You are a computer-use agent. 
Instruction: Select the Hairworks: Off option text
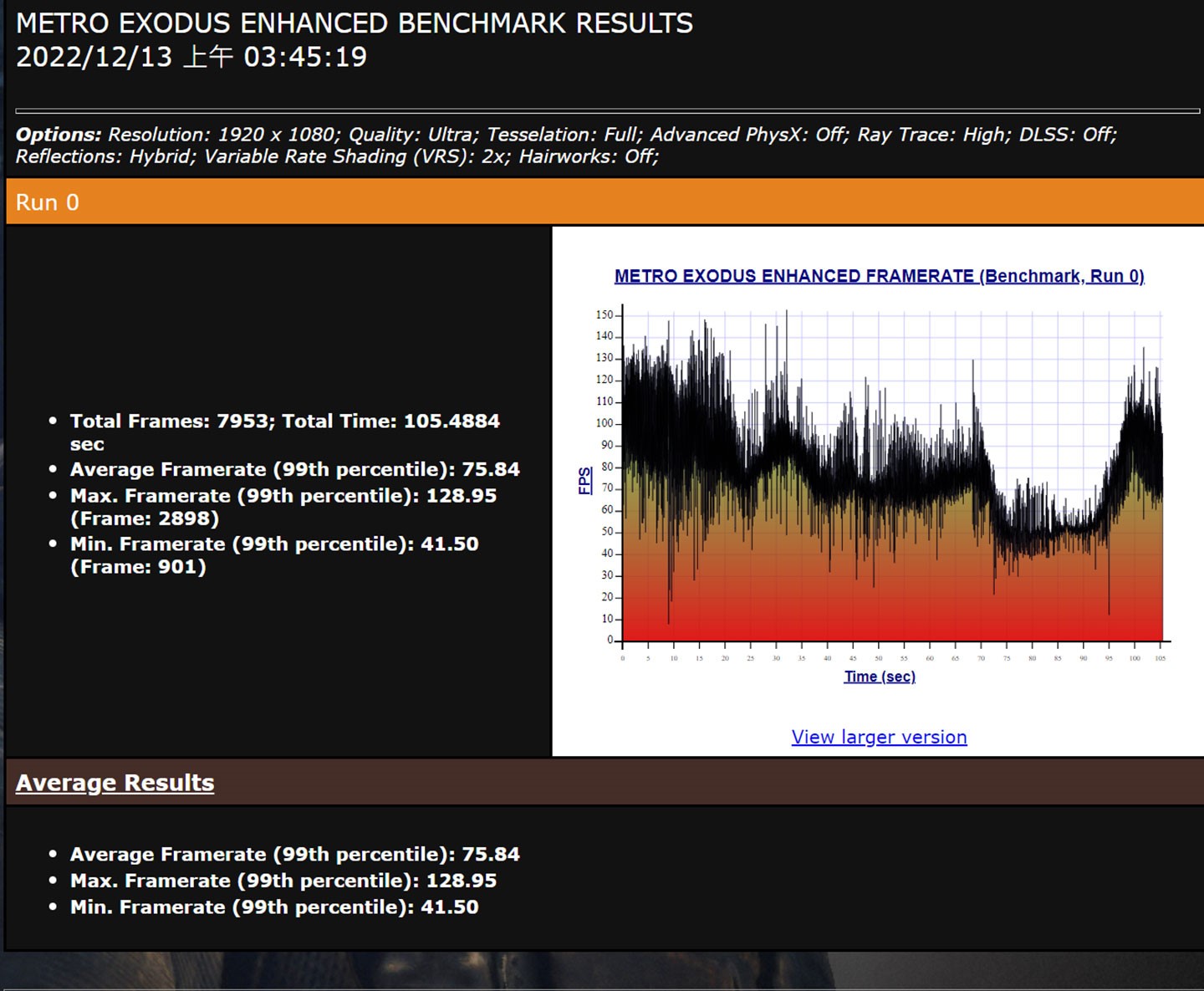pyautogui.click(x=589, y=156)
